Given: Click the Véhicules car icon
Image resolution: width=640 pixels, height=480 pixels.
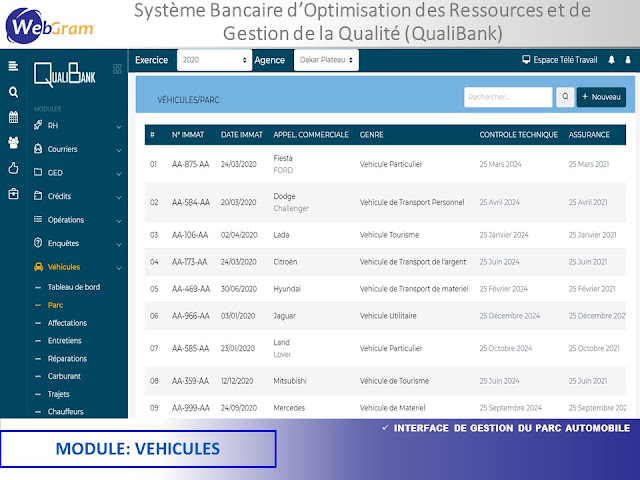Looking at the screenshot, I should tap(38, 267).
